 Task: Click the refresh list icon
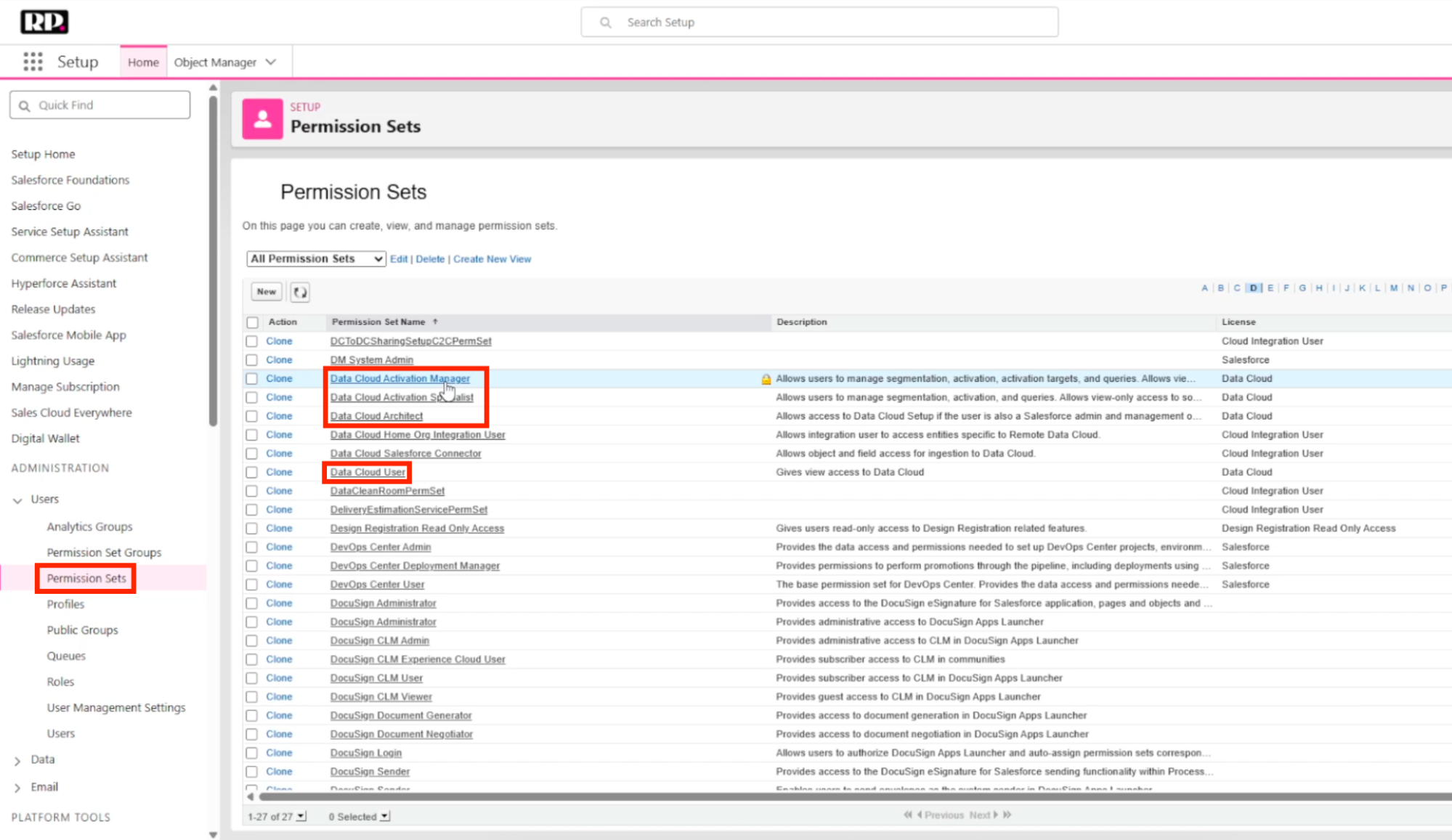click(x=300, y=292)
